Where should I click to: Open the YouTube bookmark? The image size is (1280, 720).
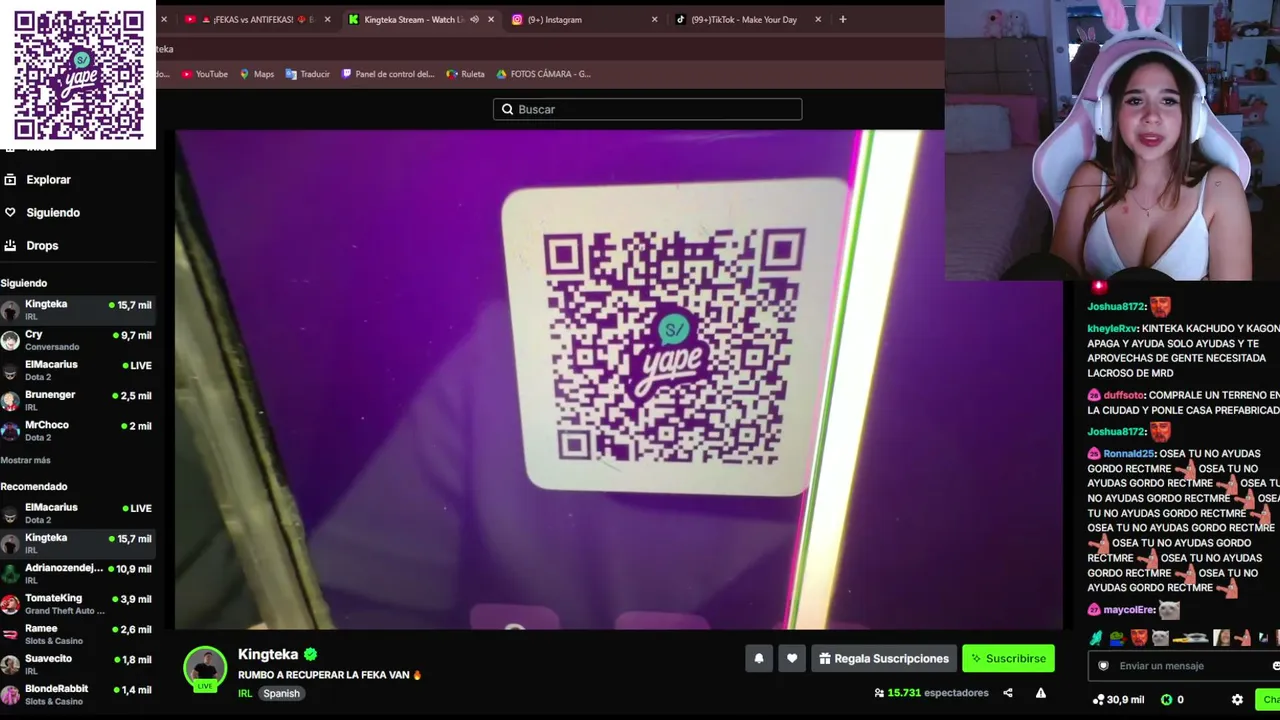[205, 74]
